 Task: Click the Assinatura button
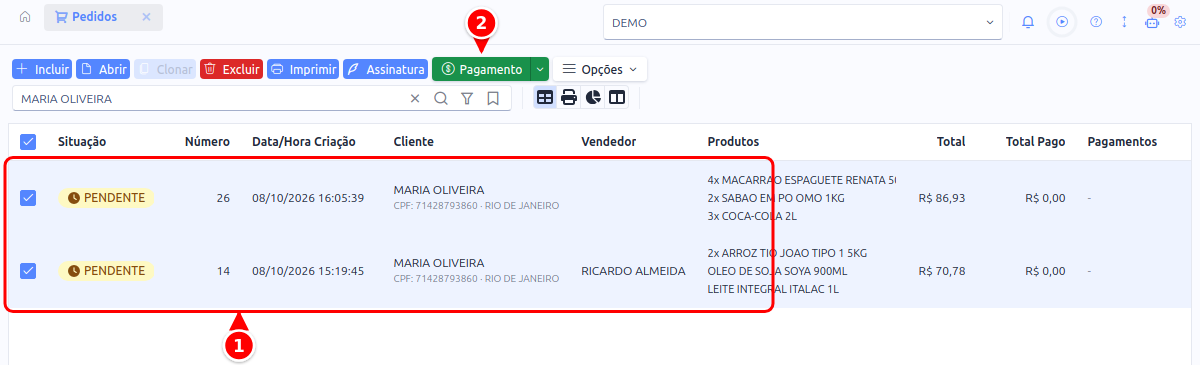point(385,69)
